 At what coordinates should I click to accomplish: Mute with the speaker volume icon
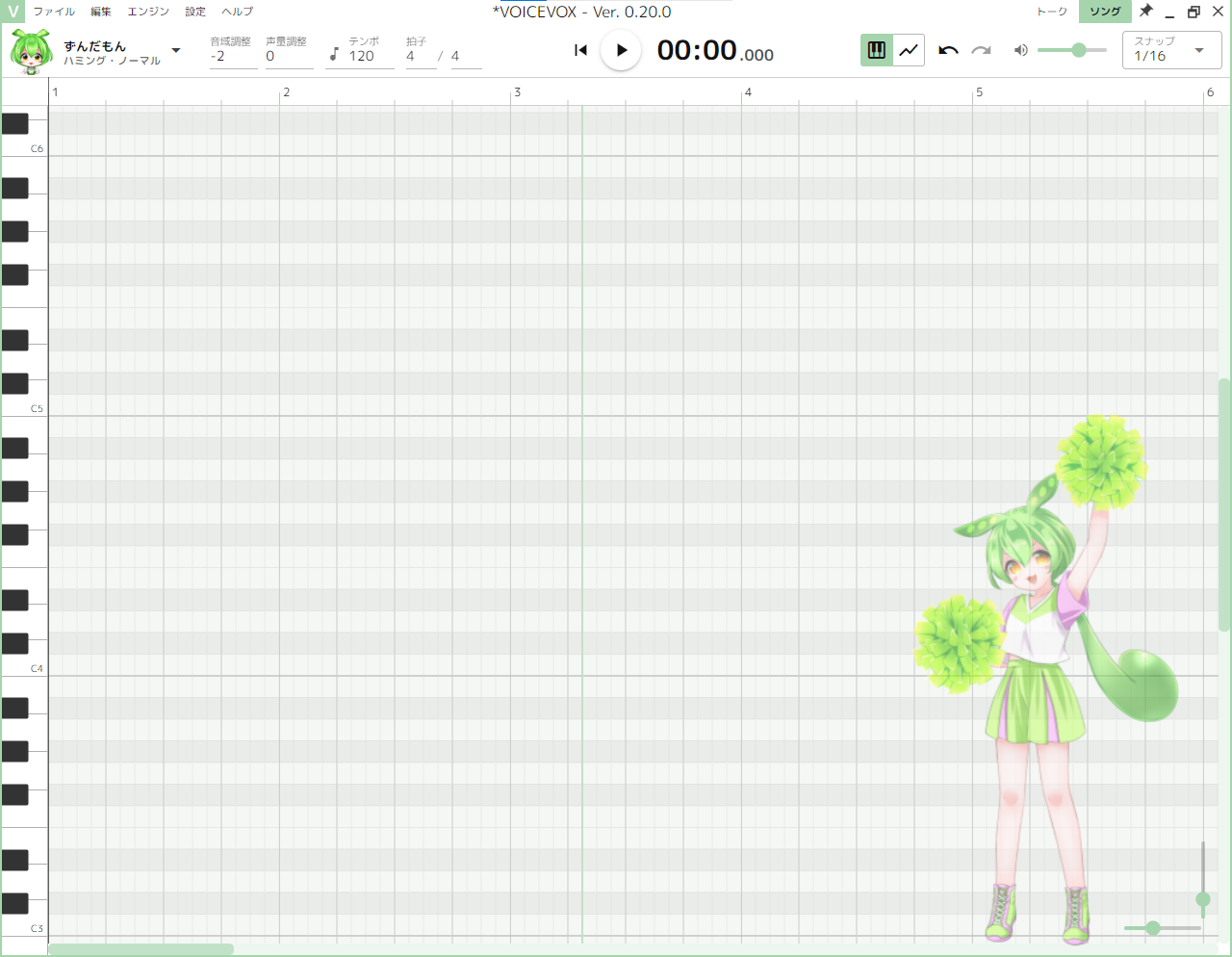point(1021,50)
